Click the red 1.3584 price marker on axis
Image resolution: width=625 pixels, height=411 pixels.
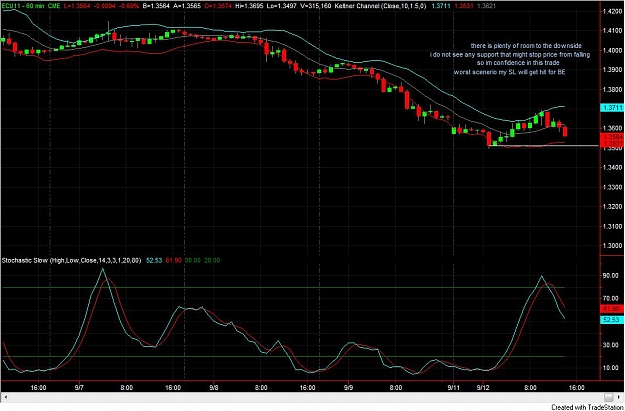(x=613, y=137)
